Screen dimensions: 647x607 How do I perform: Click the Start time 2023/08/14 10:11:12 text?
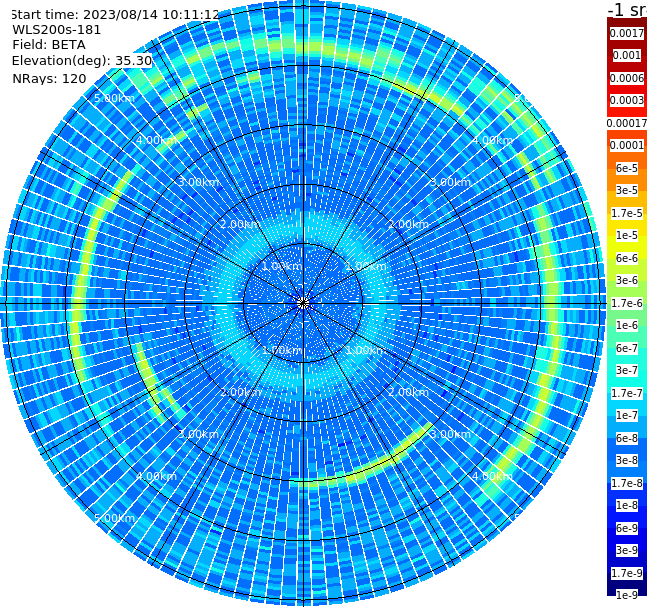click(115, 15)
